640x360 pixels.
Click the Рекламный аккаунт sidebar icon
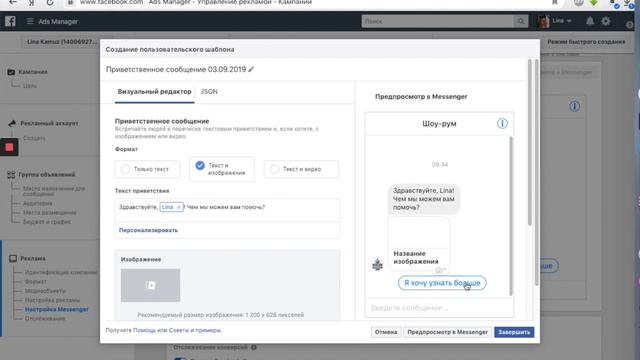12,123
